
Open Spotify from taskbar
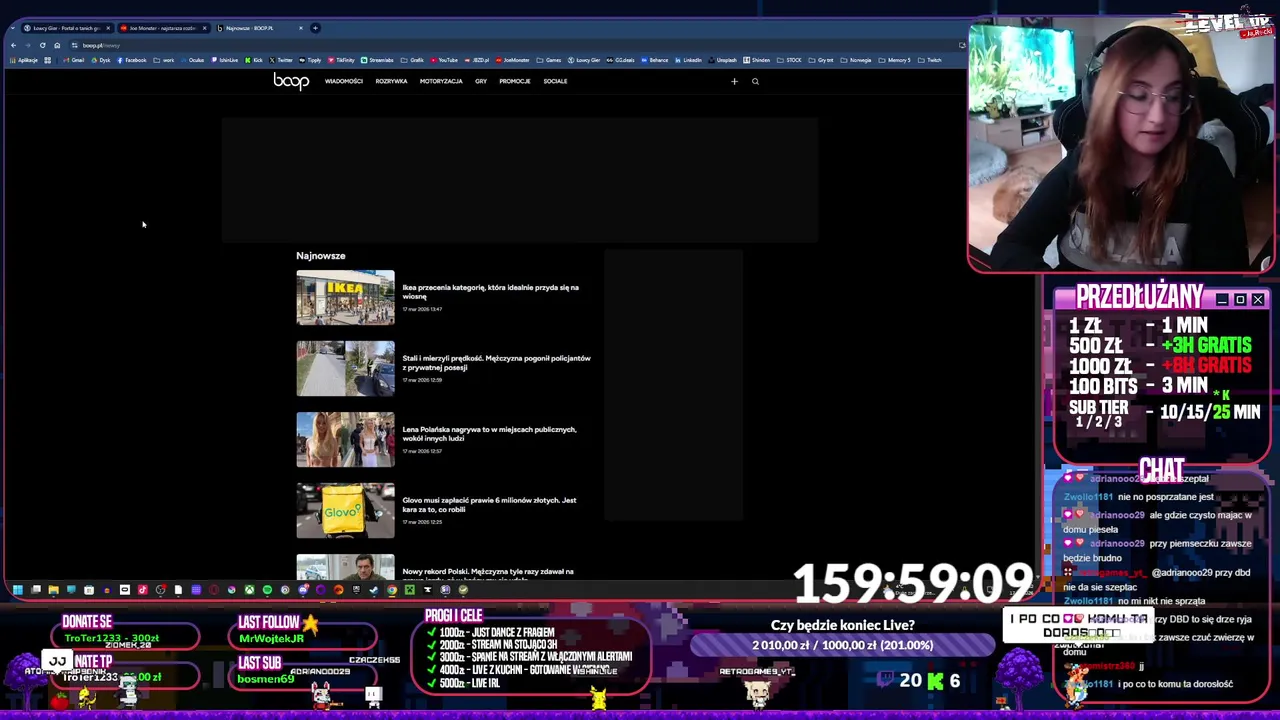click(267, 590)
